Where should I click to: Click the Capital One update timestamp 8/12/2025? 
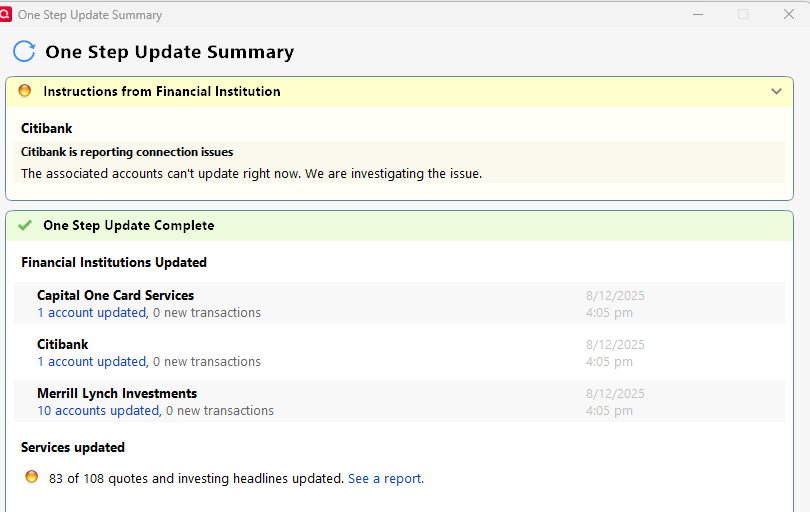pyautogui.click(x=615, y=296)
